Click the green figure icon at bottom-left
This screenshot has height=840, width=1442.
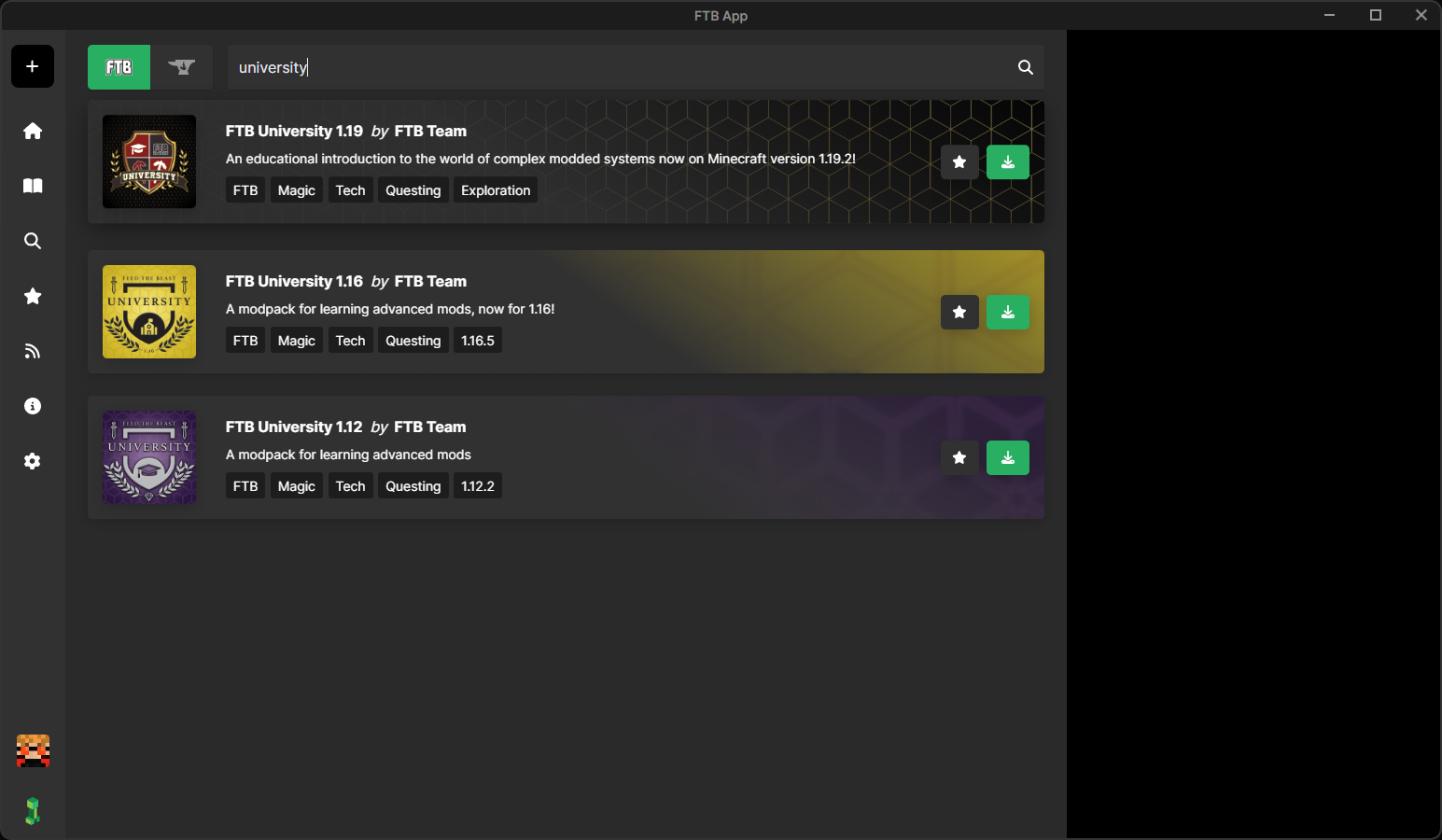point(33,811)
